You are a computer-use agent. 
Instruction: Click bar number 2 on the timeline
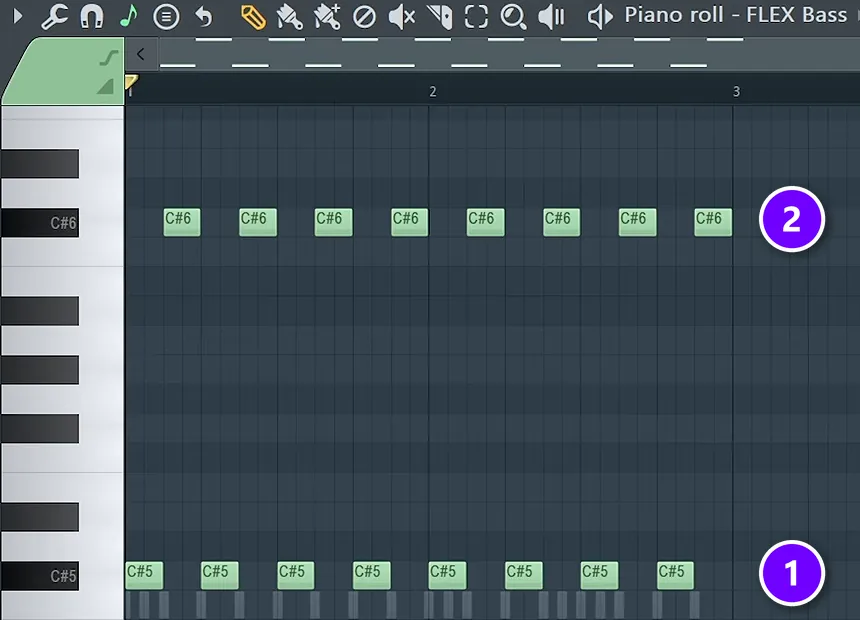(433, 92)
